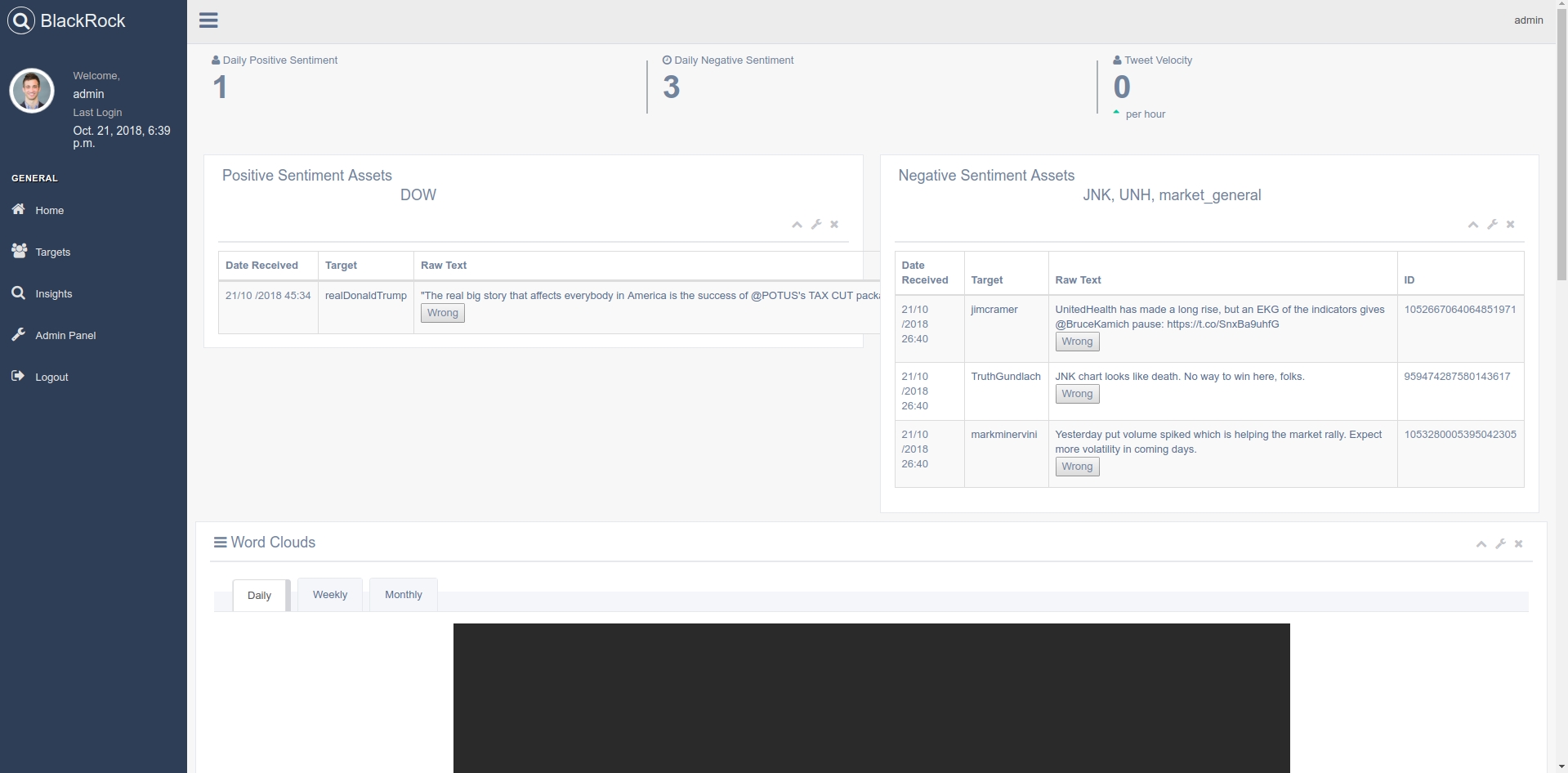Open Word Clouds wrench settings
The height and width of the screenshot is (773, 1568).
pyautogui.click(x=1501, y=543)
